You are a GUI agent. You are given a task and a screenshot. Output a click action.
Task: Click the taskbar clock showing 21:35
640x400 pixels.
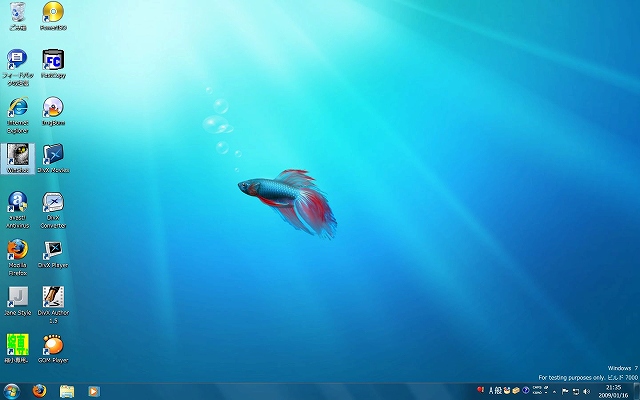coord(613,391)
